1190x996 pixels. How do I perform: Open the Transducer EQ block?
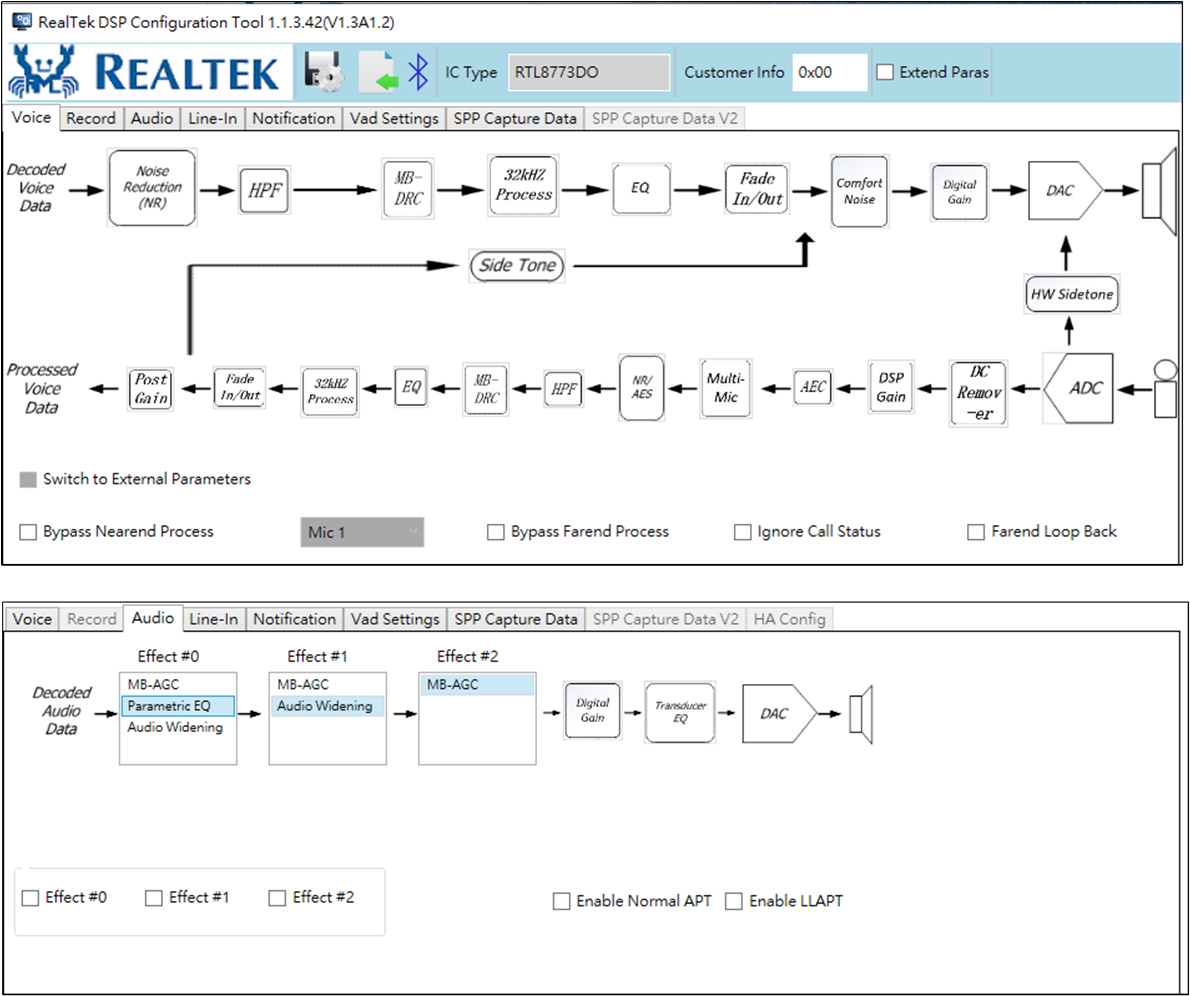coord(680,712)
